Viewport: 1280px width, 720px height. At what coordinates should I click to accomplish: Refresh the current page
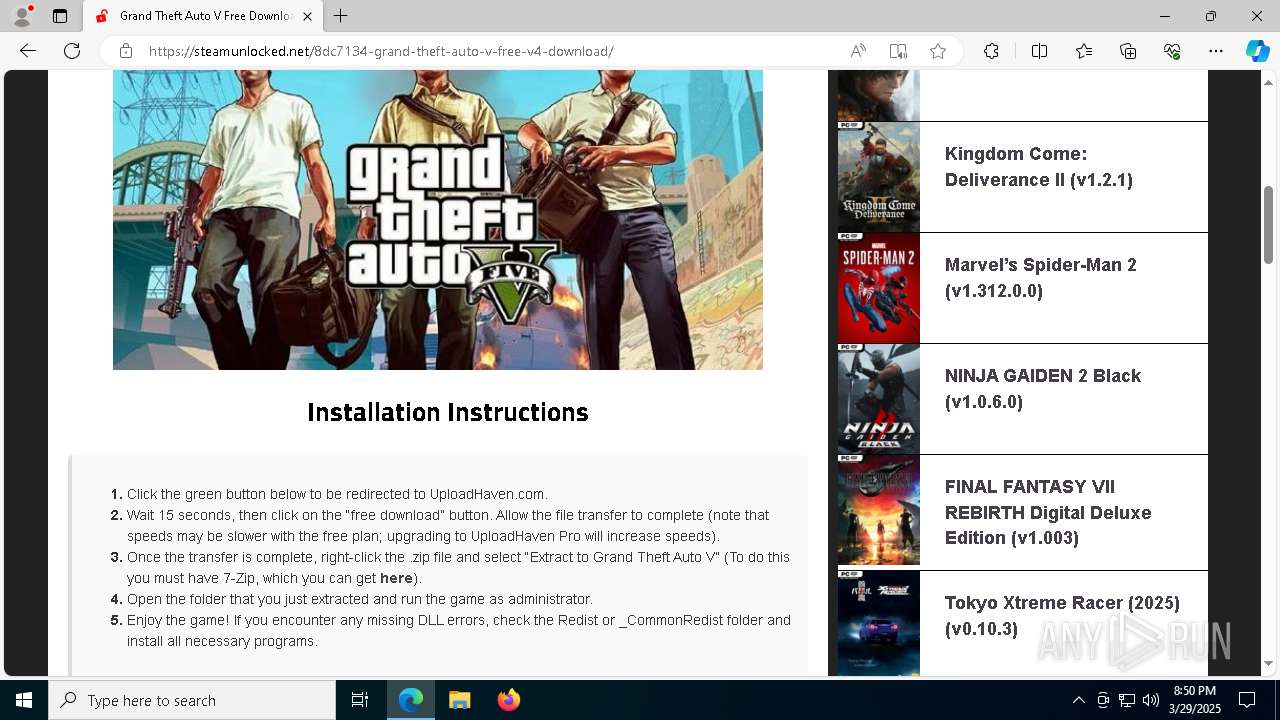[72, 51]
